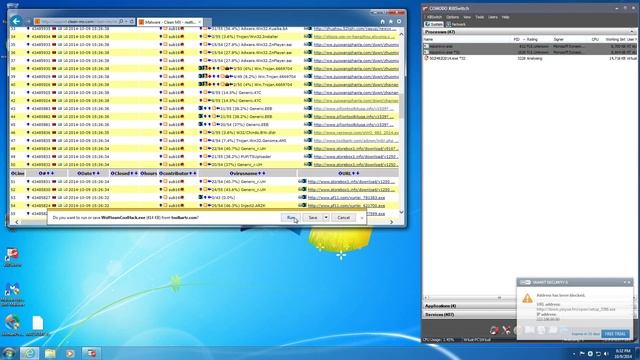Select the process row rated Analyzing
Image resolution: width=640 pixels, height=360 pixels.
coord(530,59)
